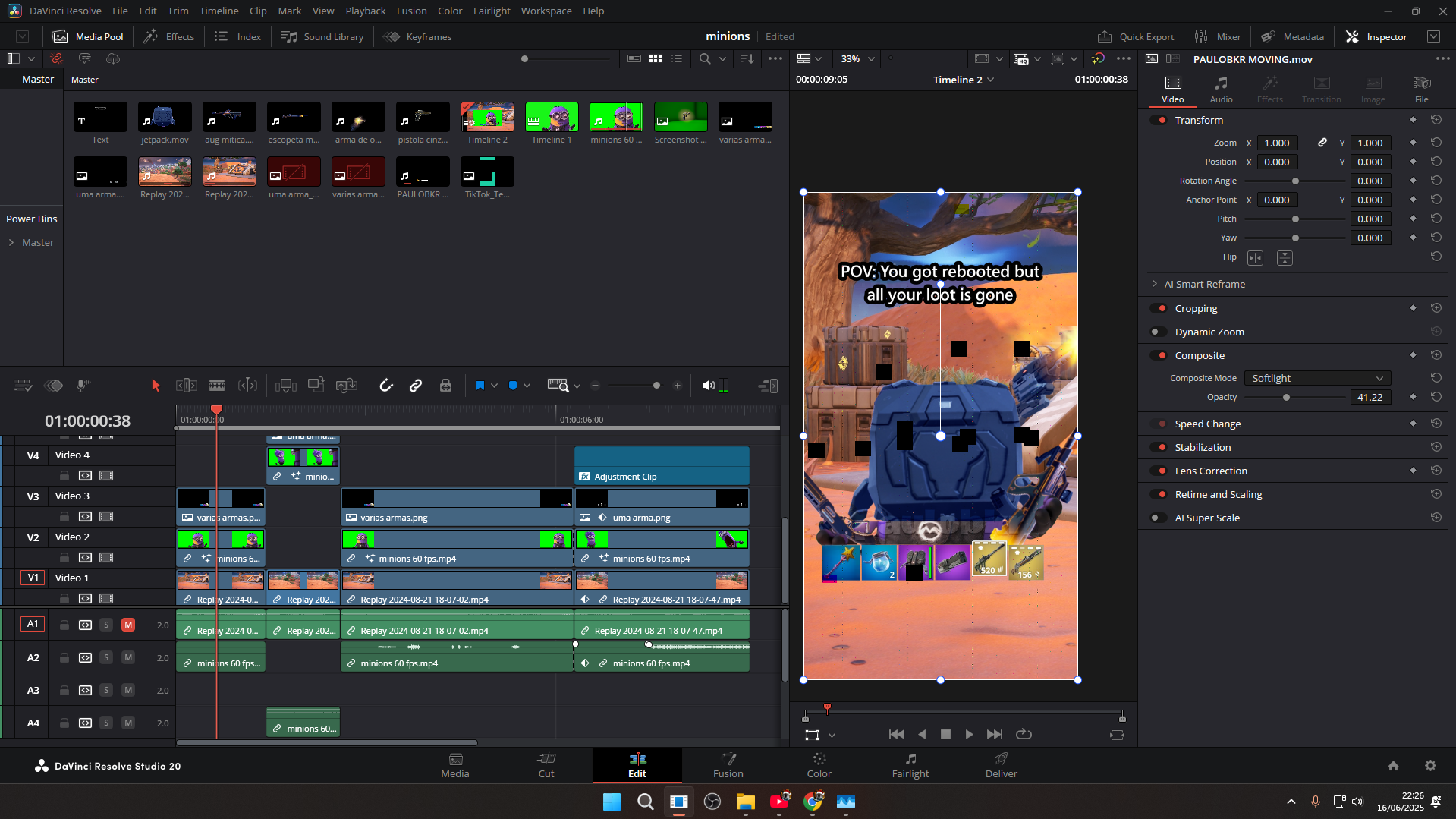Toggle timeline Snapping magnet icon
The width and height of the screenshot is (1456, 819).
(386, 386)
